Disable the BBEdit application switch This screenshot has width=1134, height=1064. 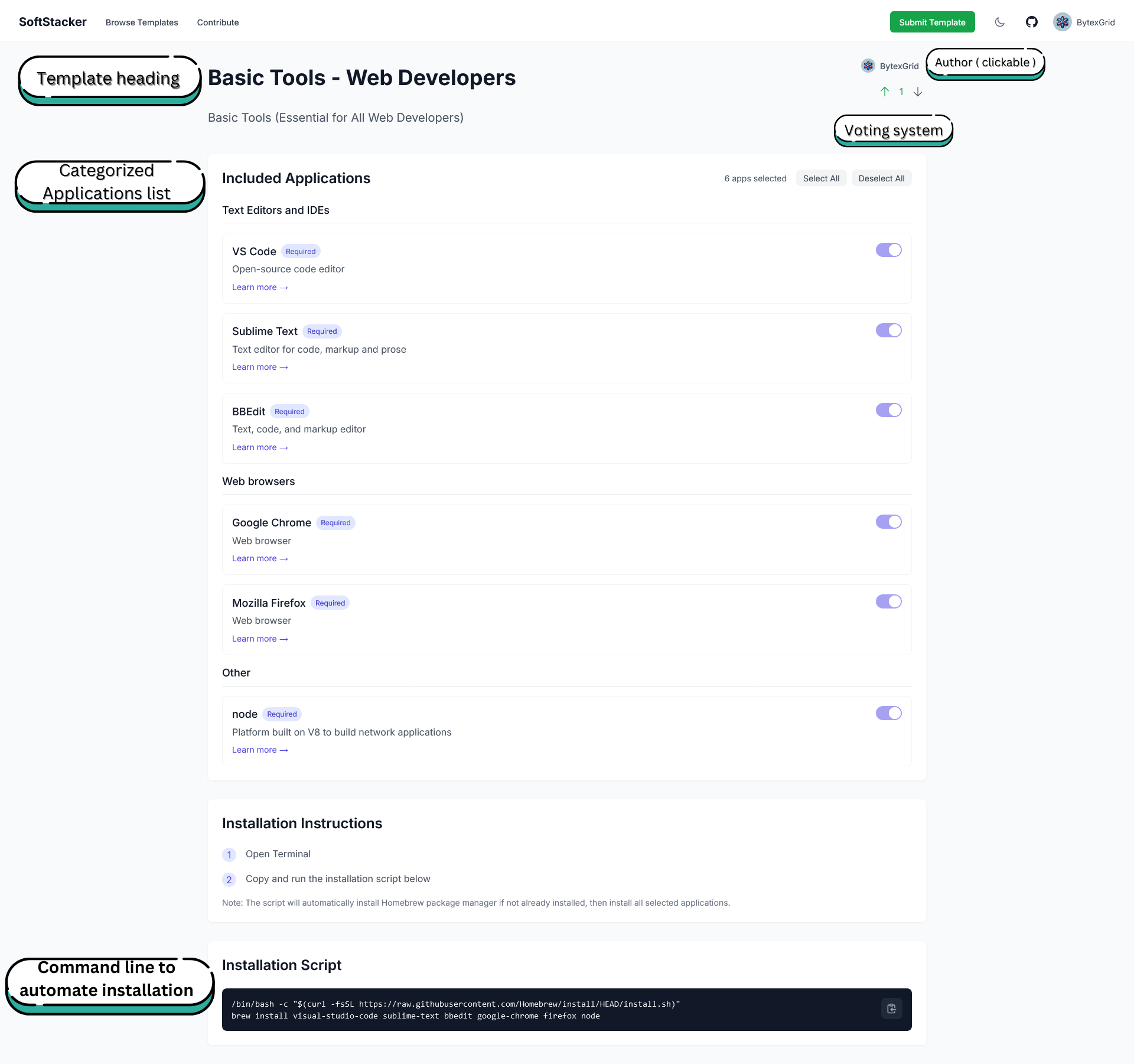tap(889, 410)
